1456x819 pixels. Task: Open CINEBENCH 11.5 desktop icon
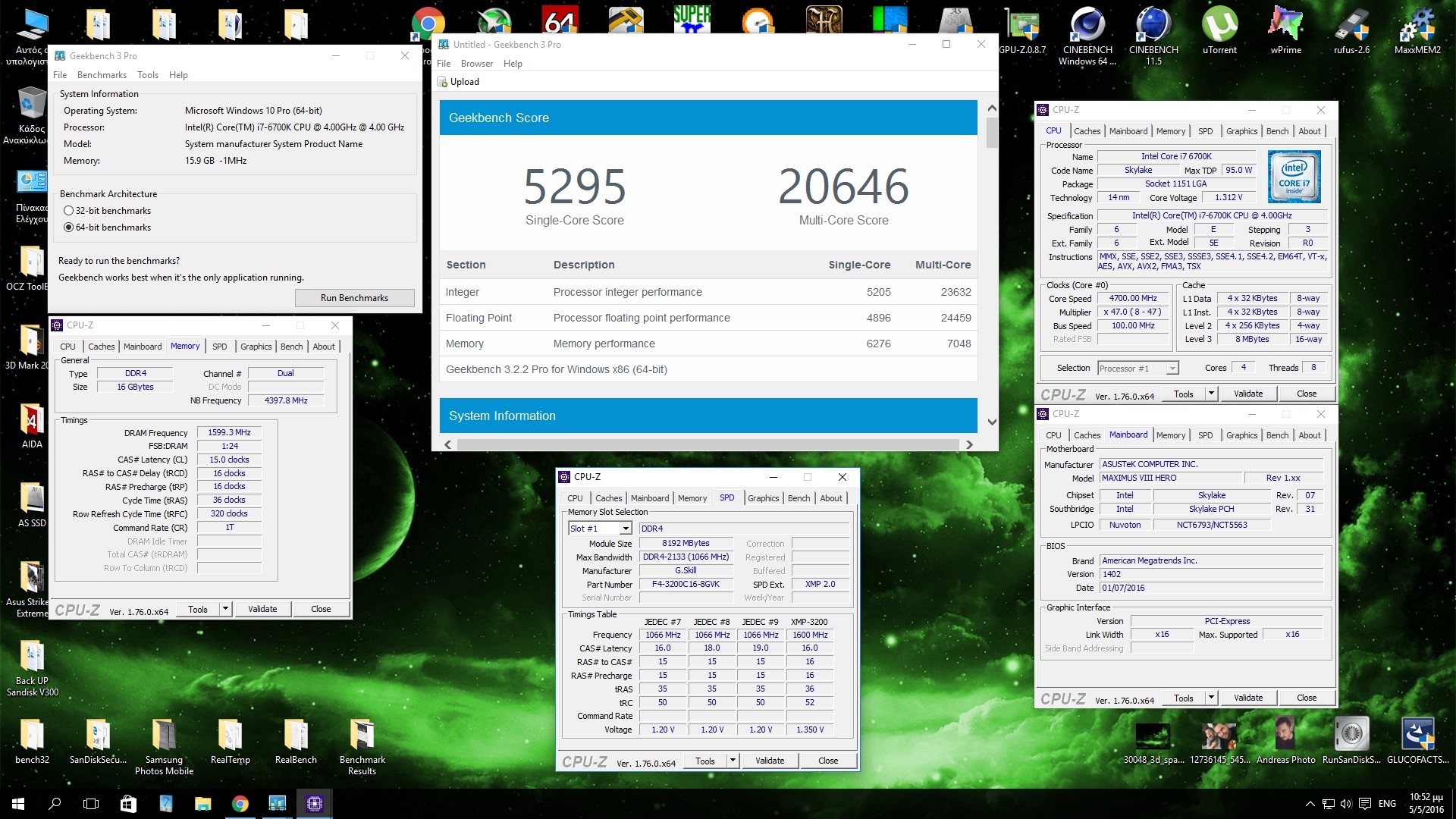tap(1153, 36)
